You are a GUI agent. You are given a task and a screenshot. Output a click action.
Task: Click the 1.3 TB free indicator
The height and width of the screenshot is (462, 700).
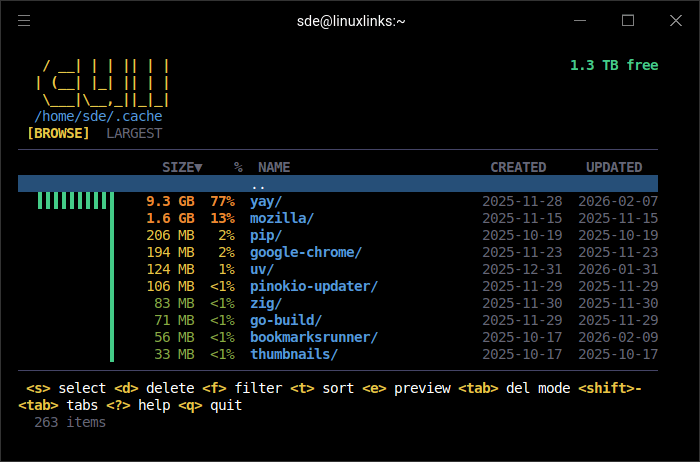point(614,65)
